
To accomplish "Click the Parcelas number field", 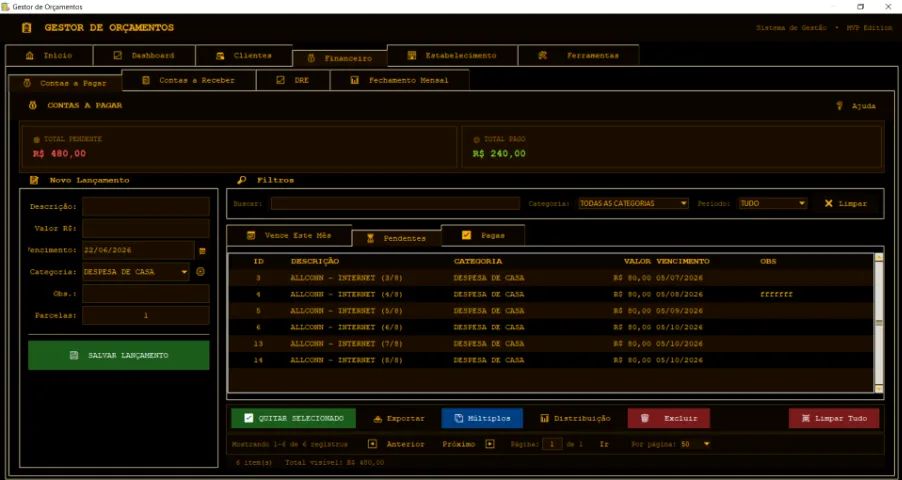I will click(x=146, y=315).
